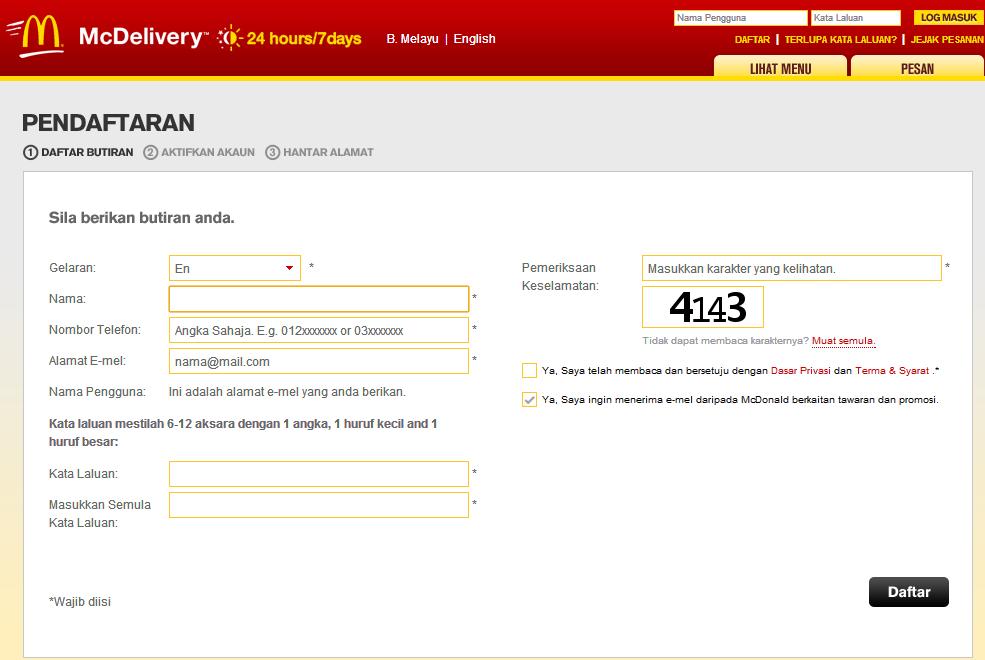Click the text 'Sila berikan butiran anda.'
The image size is (985, 660).
141,218
